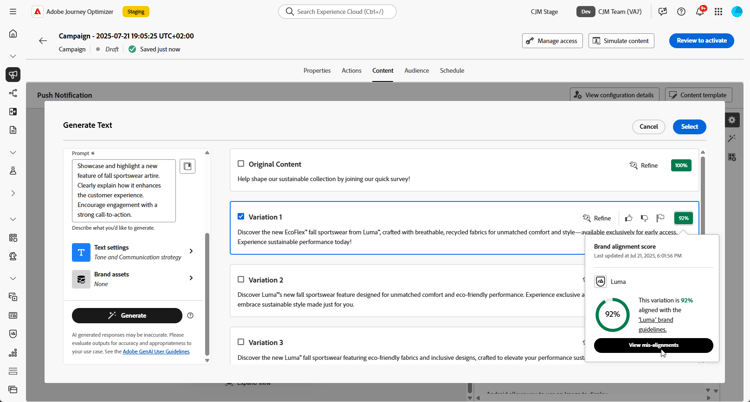This screenshot has width=750, height=402.
Task: Click the 92% brand score badge
Action: click(684, 218)
